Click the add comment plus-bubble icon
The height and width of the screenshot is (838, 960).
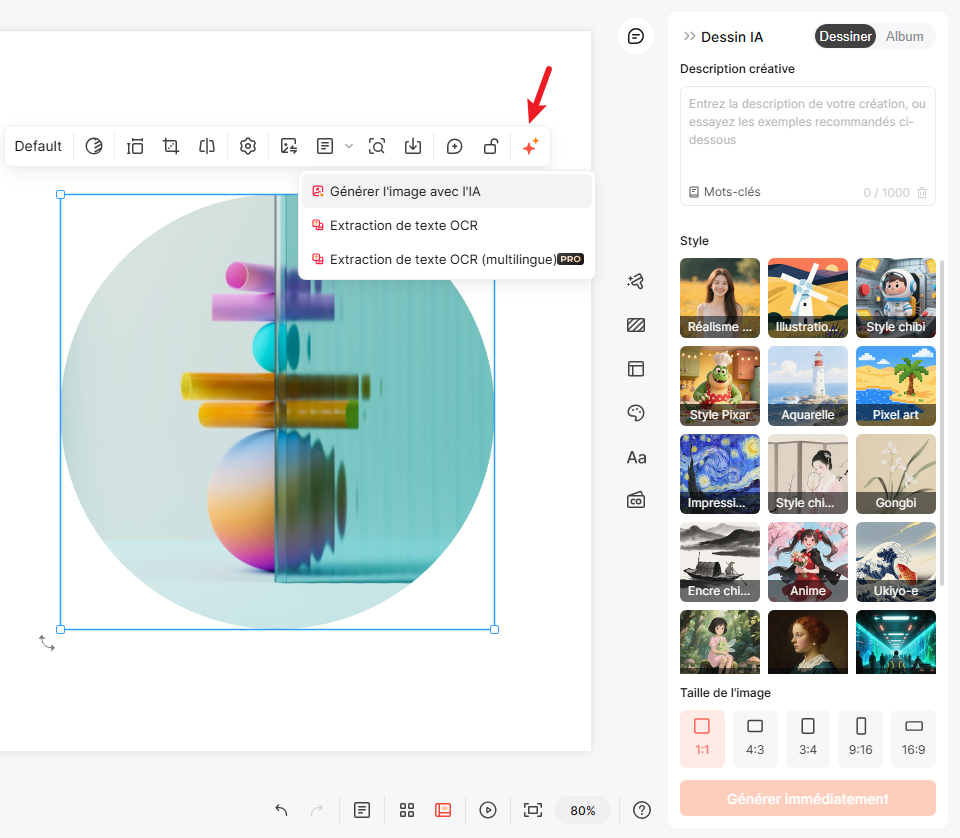pyautogui.click(x=454, y=146)
